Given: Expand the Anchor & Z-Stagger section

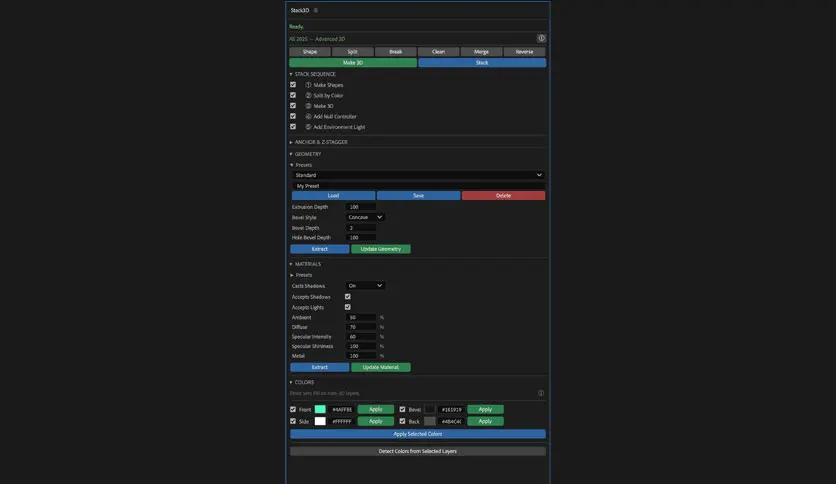Looking at the screenshot, I should [291, 142].
